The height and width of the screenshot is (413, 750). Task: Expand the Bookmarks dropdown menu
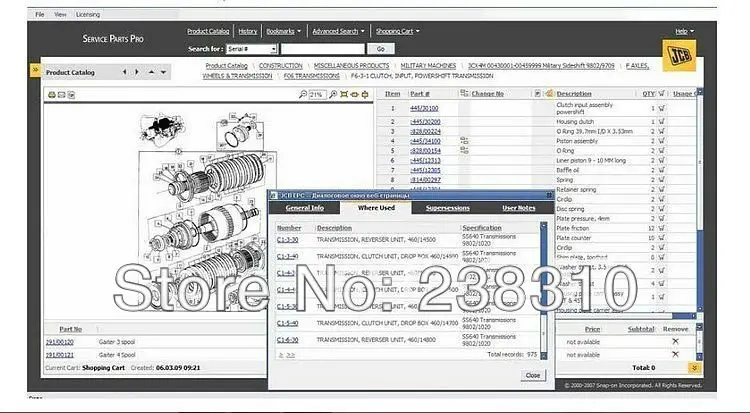tap(299, 31)
